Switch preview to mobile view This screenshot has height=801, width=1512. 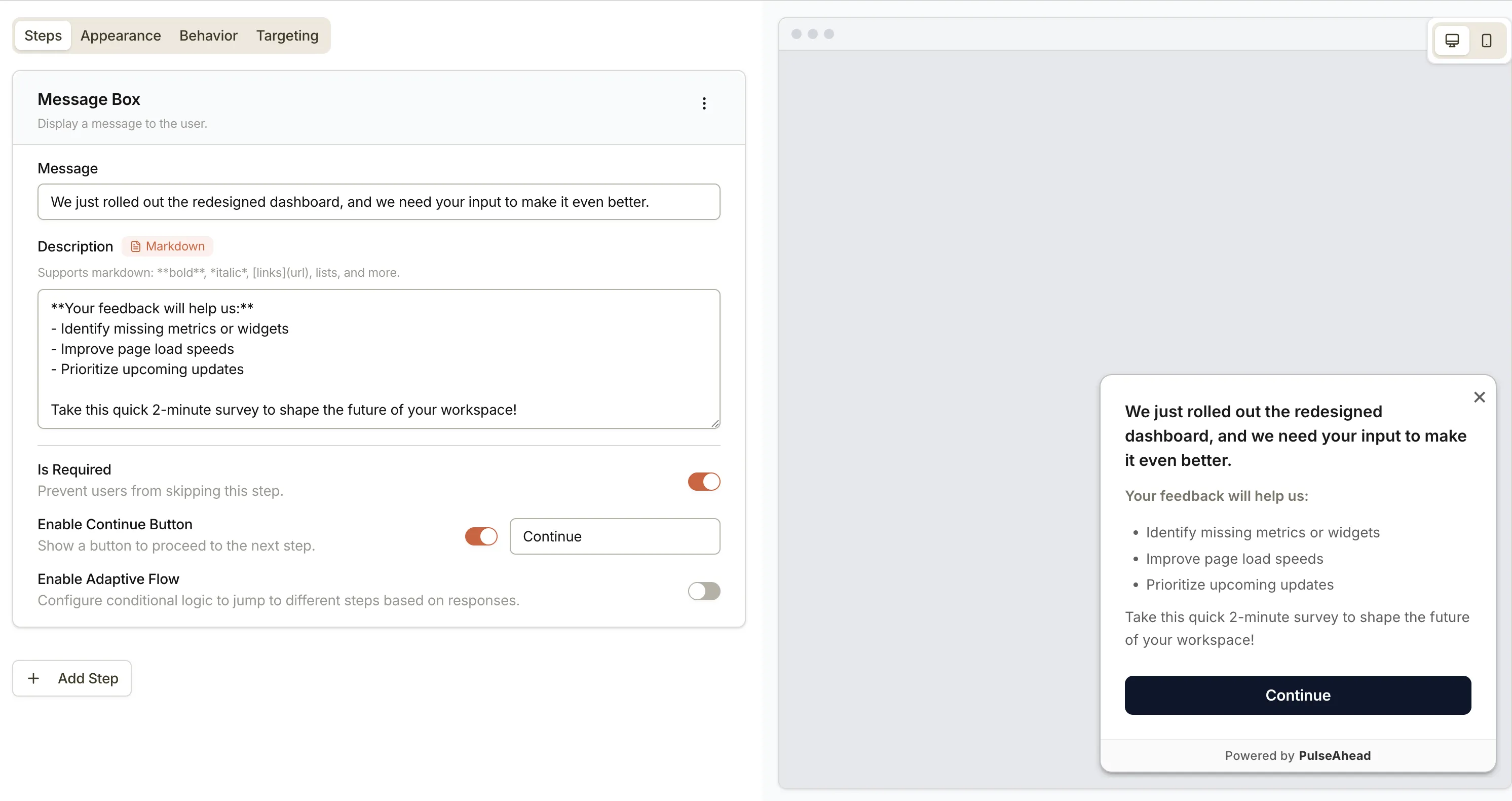tap(1487, 40)
